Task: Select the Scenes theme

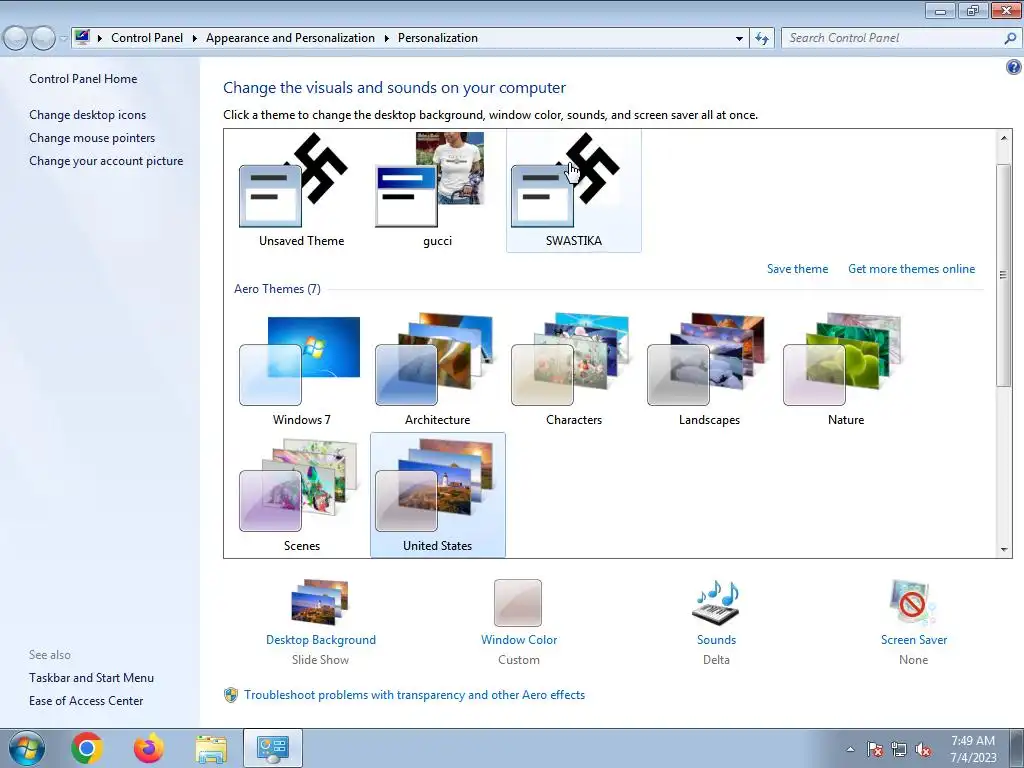Action: click(301, 495)
